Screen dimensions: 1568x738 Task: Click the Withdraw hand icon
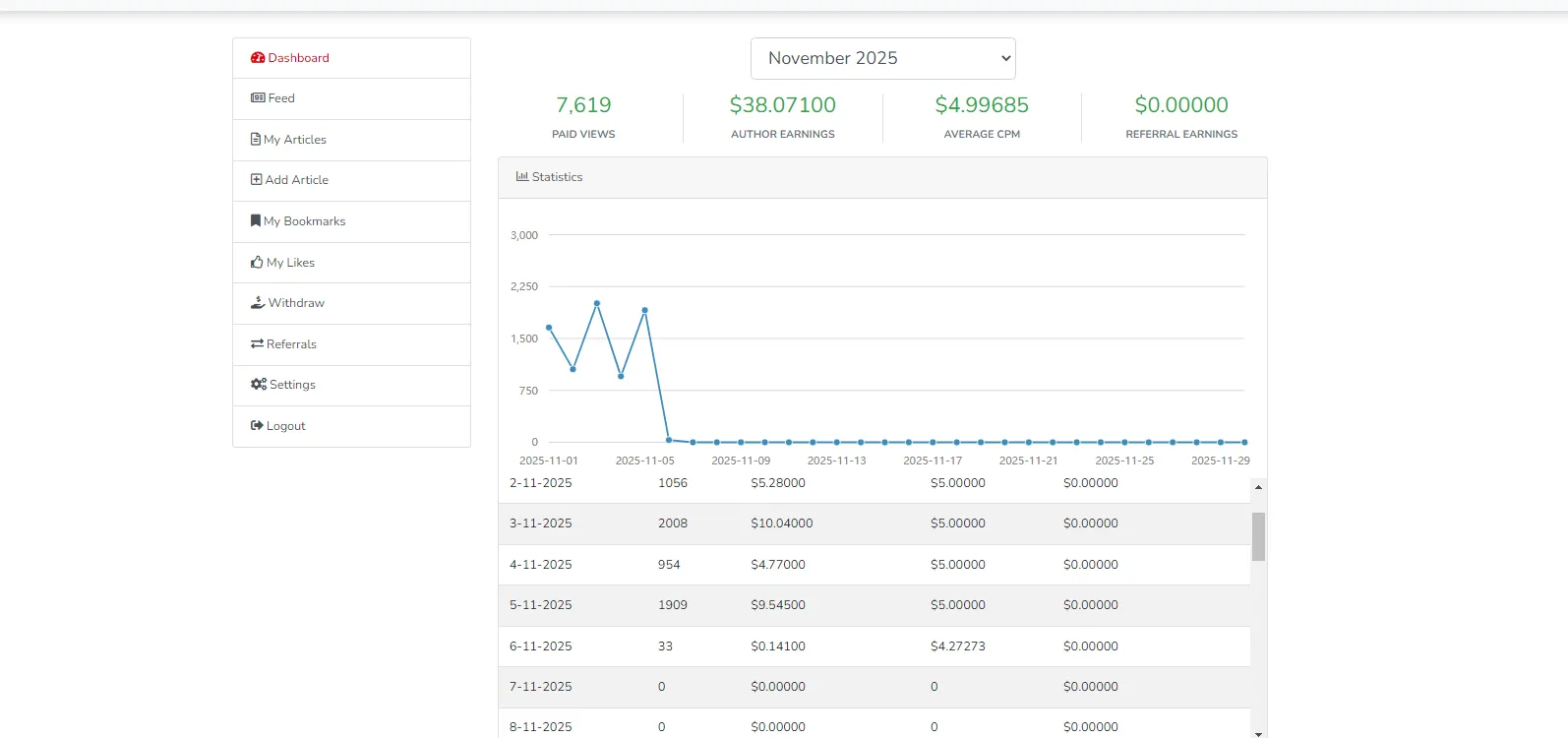click(x=258, y=303)
